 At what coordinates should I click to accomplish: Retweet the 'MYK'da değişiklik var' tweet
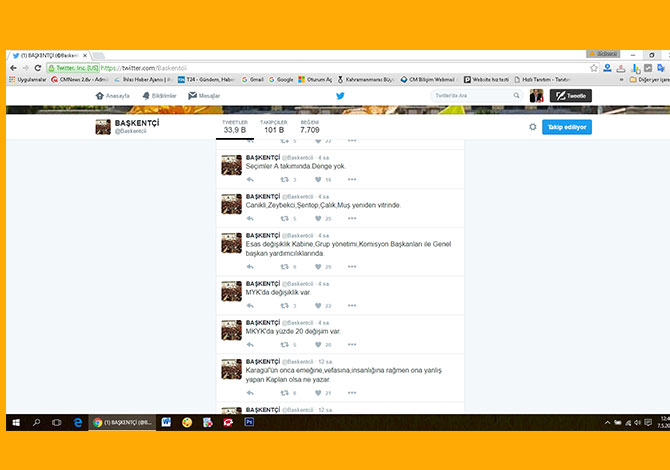[x=285, y=305]
